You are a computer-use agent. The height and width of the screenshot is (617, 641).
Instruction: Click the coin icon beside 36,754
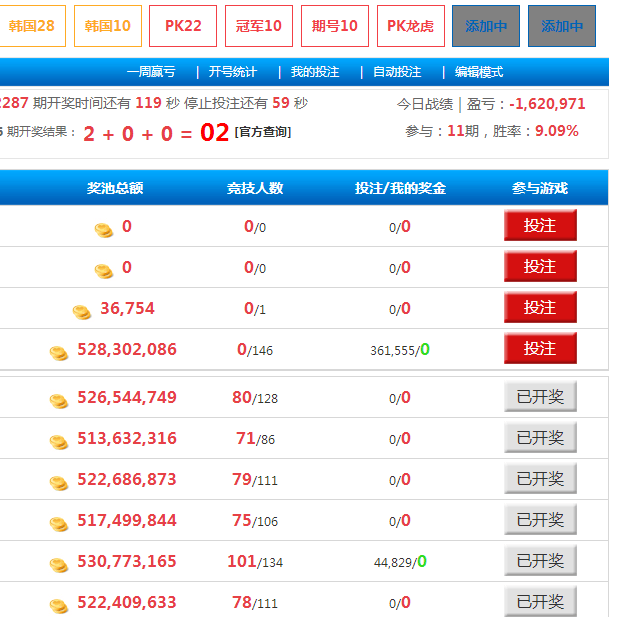point(82,312)
